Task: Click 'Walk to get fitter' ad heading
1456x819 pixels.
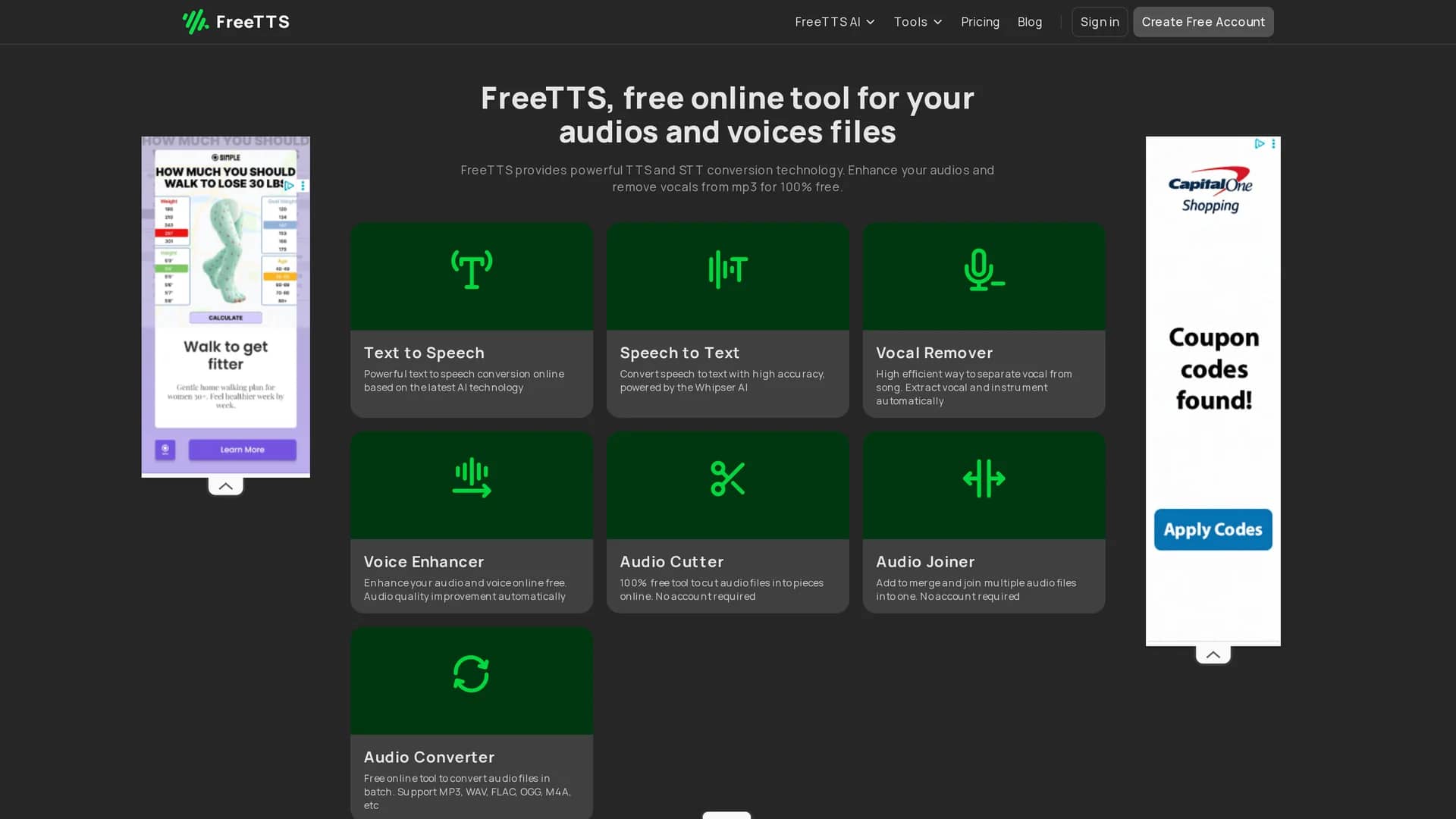Action: 225,355
